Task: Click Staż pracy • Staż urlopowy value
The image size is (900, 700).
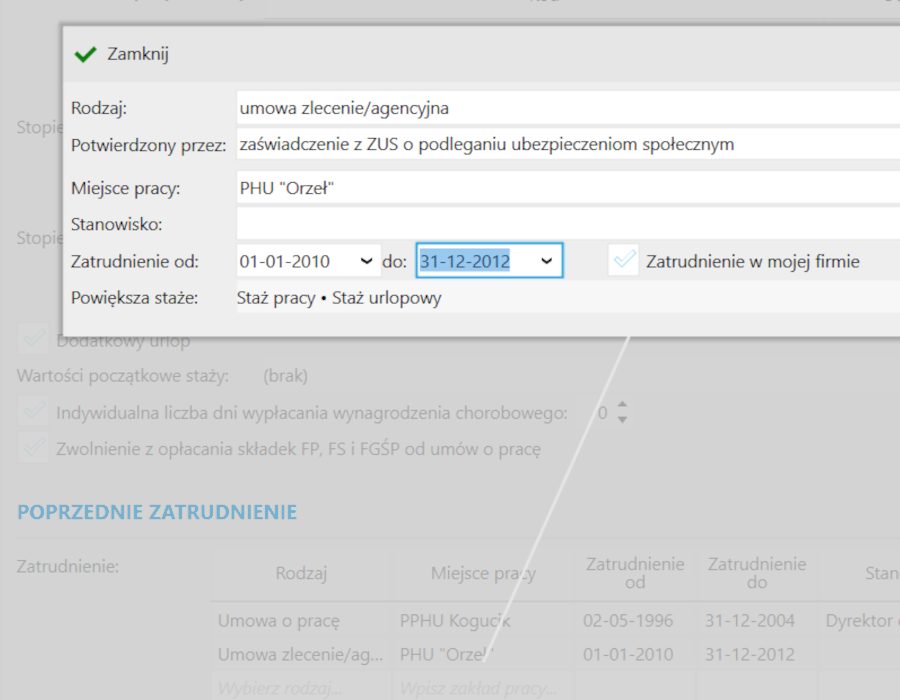Action: point(339,298)
